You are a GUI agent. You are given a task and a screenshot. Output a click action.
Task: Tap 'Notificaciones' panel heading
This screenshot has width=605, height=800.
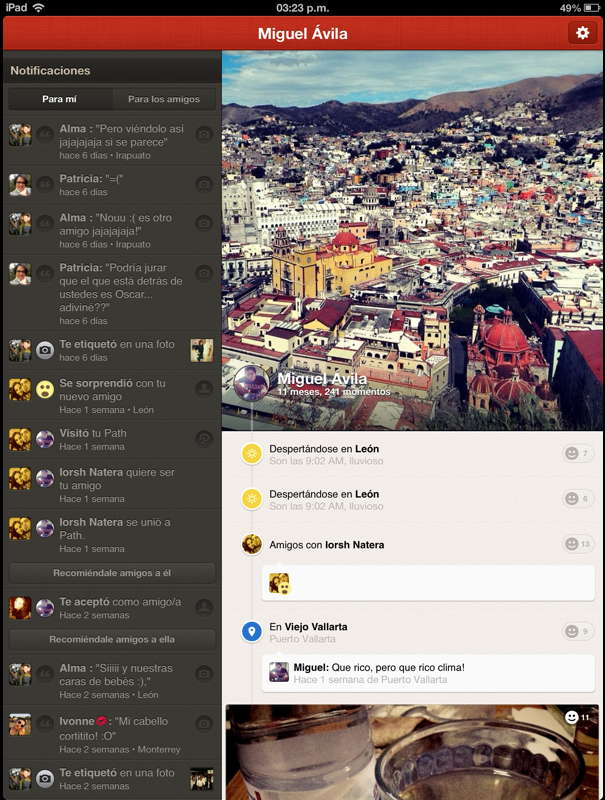[50, 70]
